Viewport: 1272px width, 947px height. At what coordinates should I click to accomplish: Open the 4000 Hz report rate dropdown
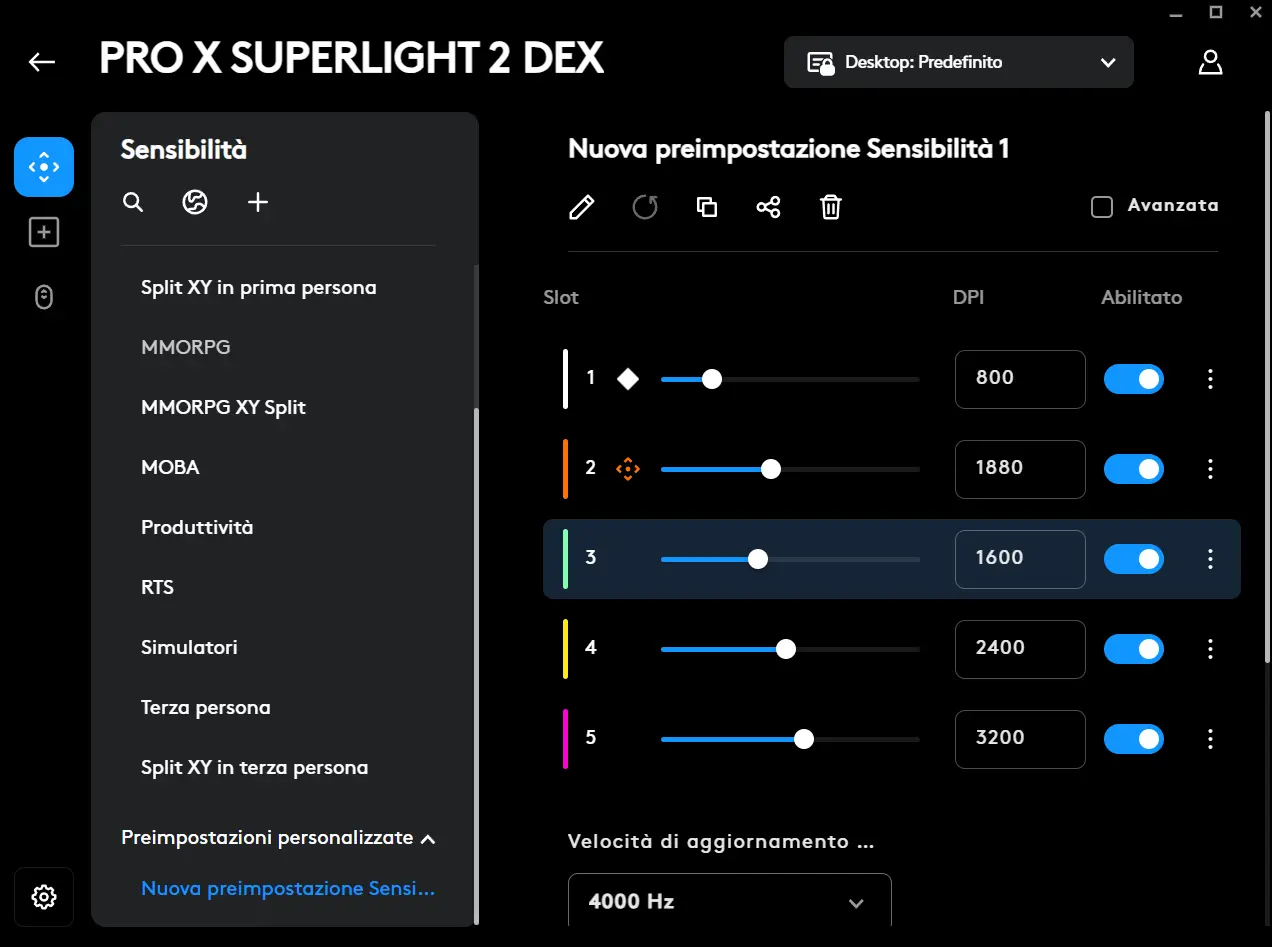click(730, 901)
